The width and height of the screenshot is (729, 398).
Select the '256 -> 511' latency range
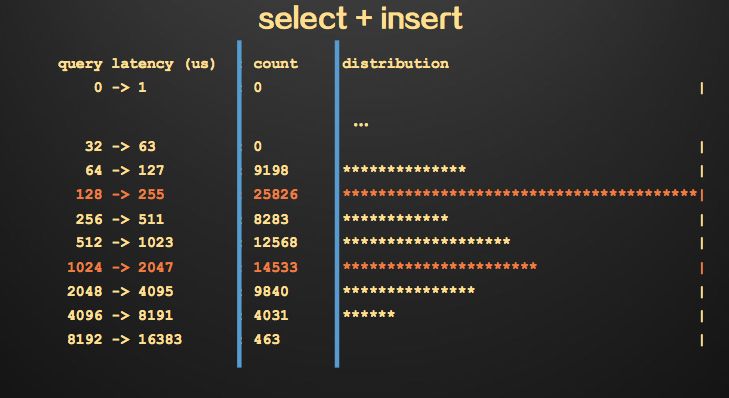120,219
